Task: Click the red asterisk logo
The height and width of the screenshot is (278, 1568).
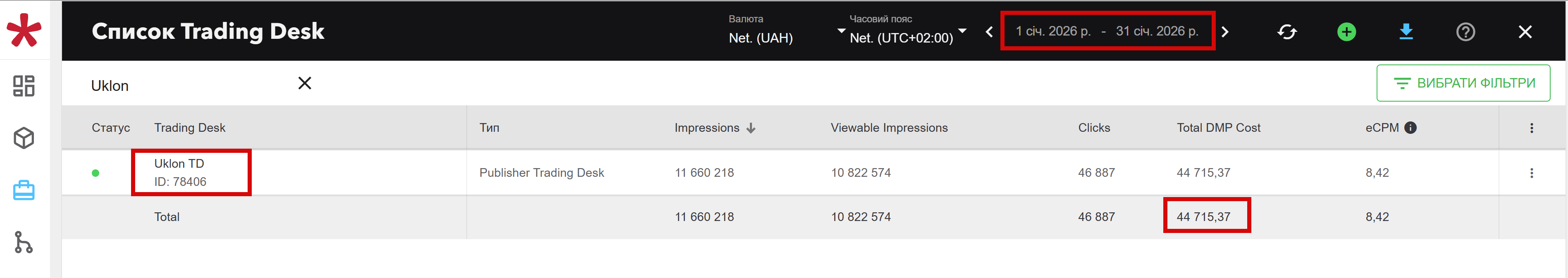Action: pos(24,30)
